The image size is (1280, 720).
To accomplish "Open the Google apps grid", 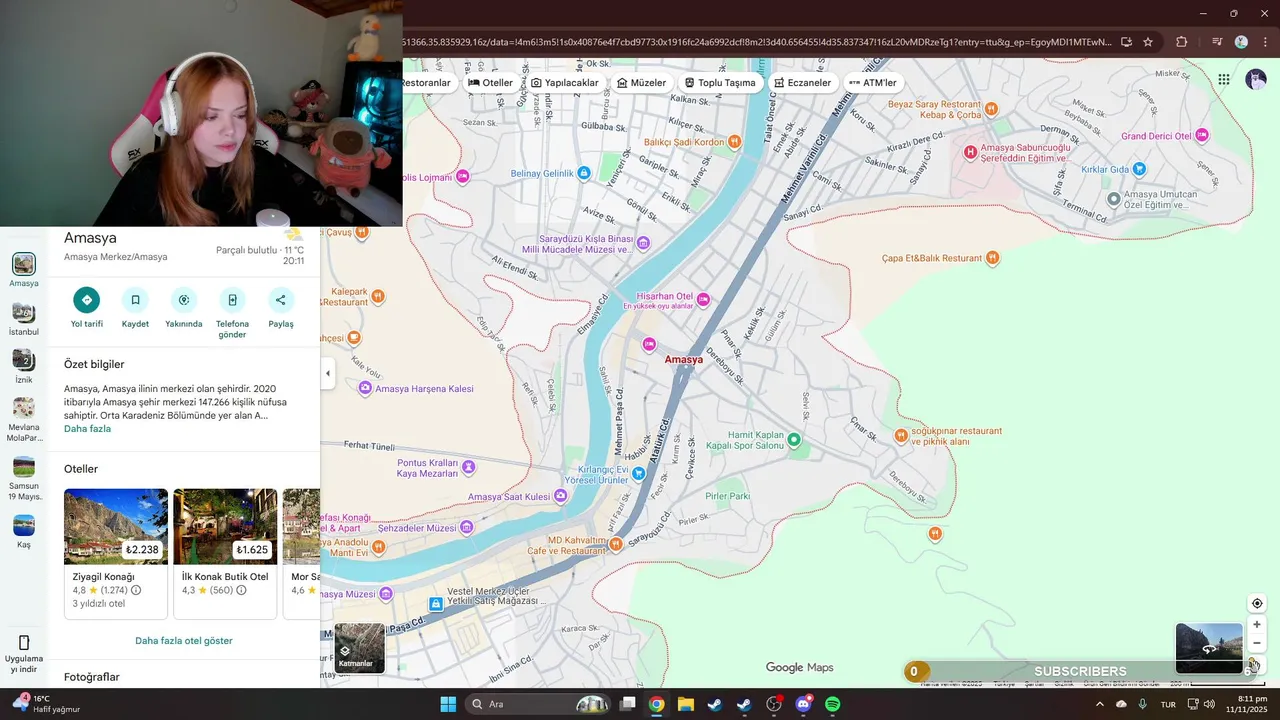I will (x=1224, y=80).
